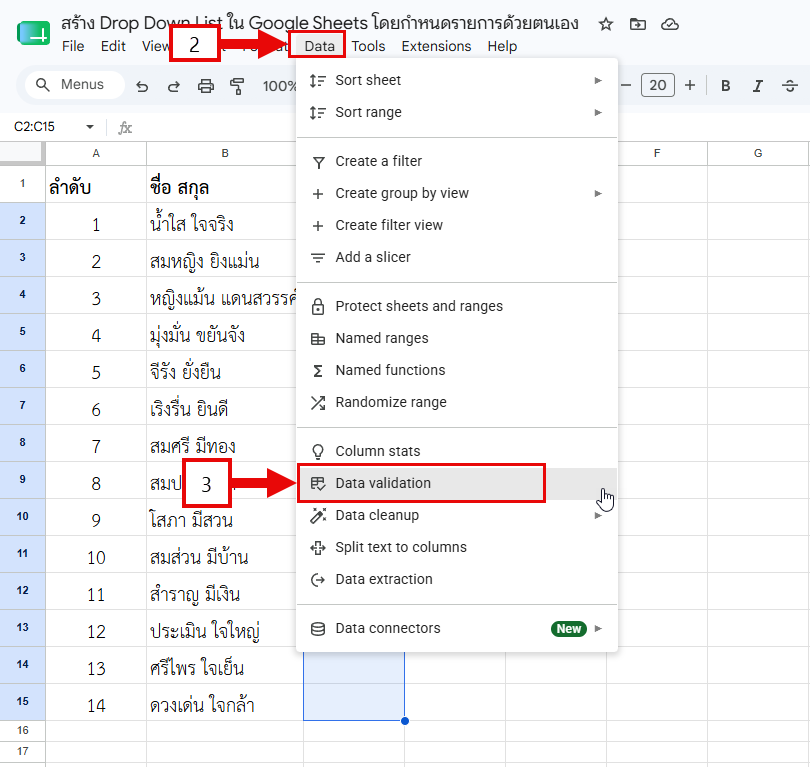
Task: Click the database Data connectors icon
Action: pyautogui.click(x=318, y=629)
